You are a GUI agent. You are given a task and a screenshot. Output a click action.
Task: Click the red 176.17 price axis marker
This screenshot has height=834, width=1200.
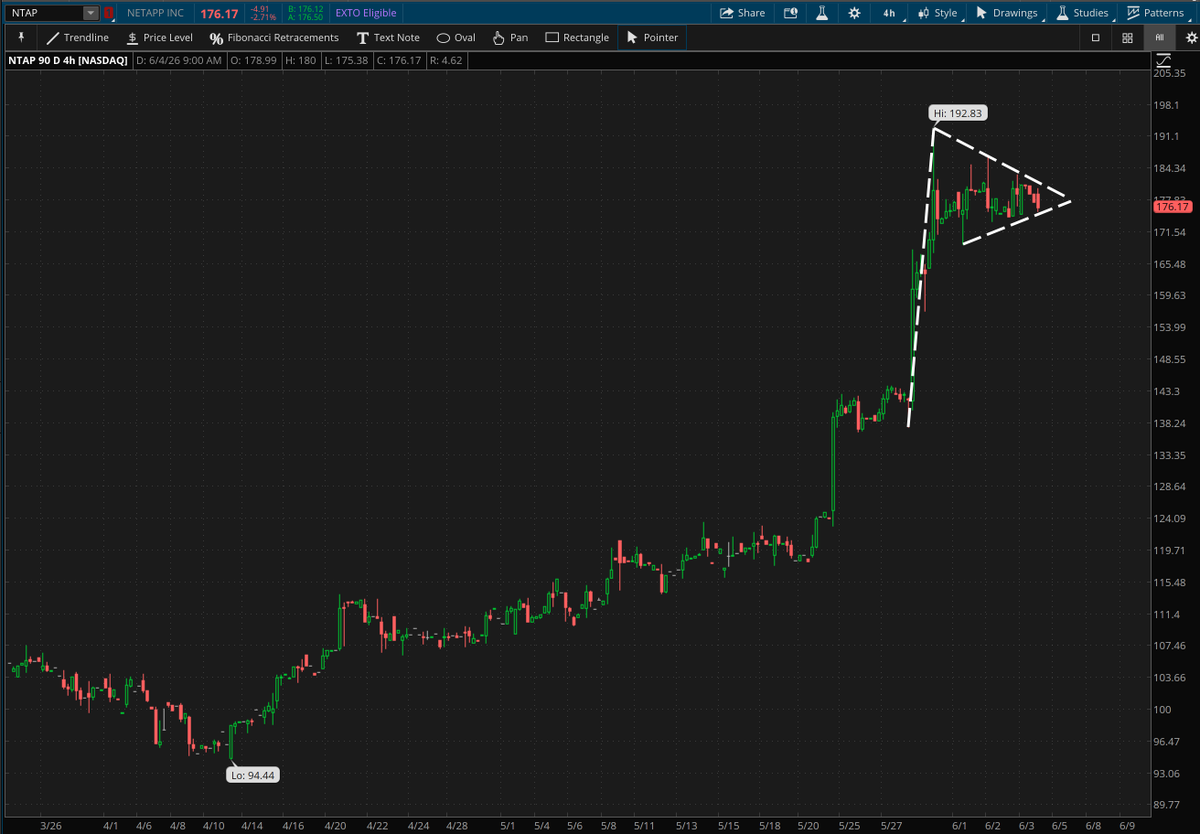pyautogui.click(x=1171, y=207)
